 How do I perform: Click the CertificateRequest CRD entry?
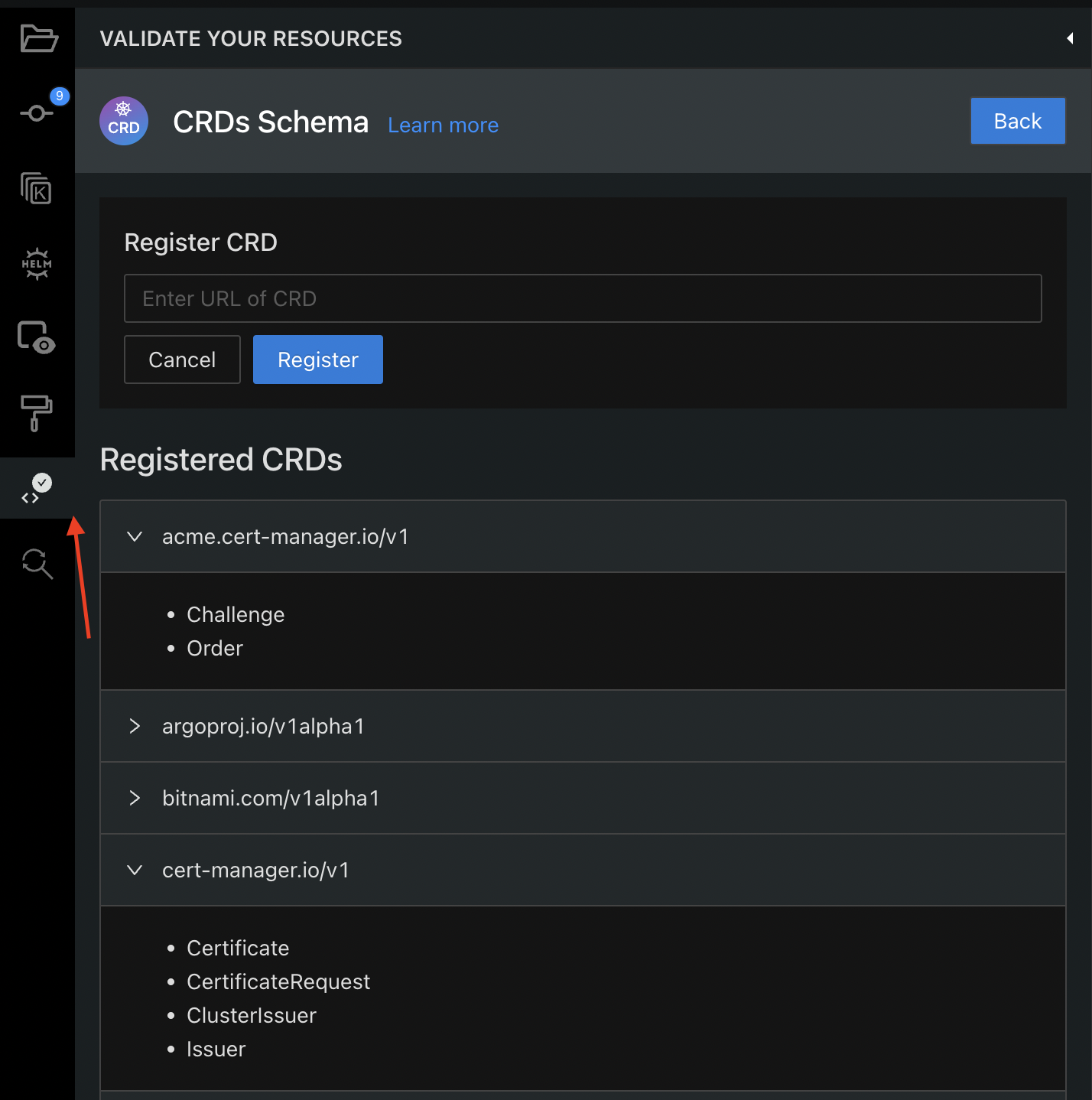278,981
